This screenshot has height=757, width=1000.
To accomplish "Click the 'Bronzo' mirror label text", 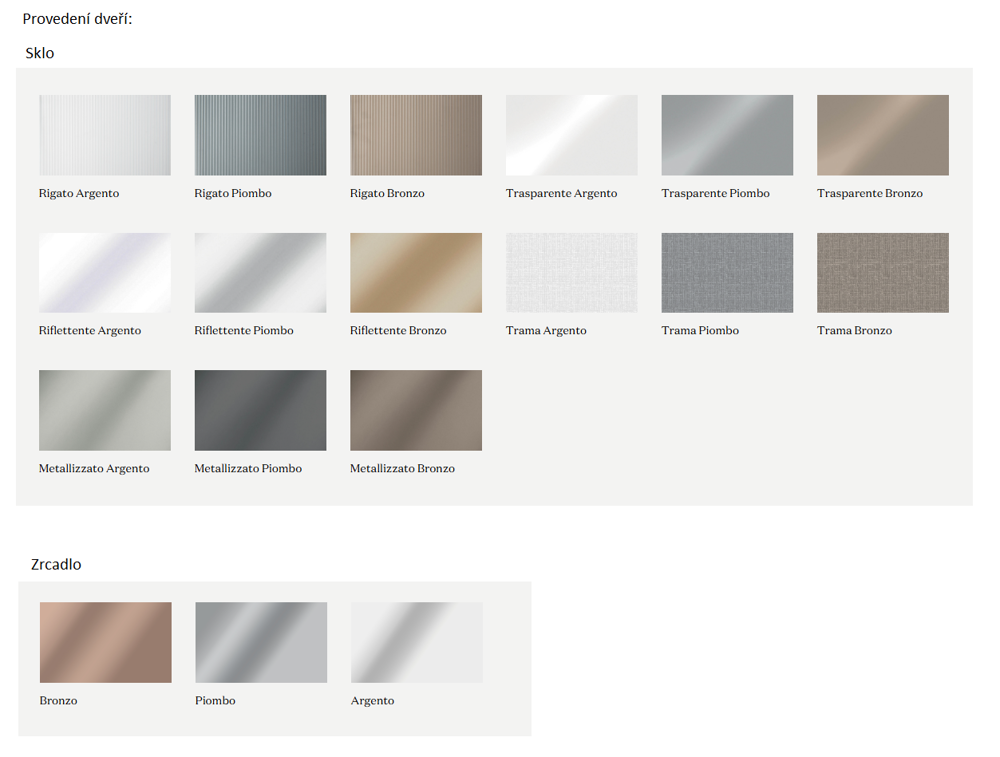I will 58,700.
